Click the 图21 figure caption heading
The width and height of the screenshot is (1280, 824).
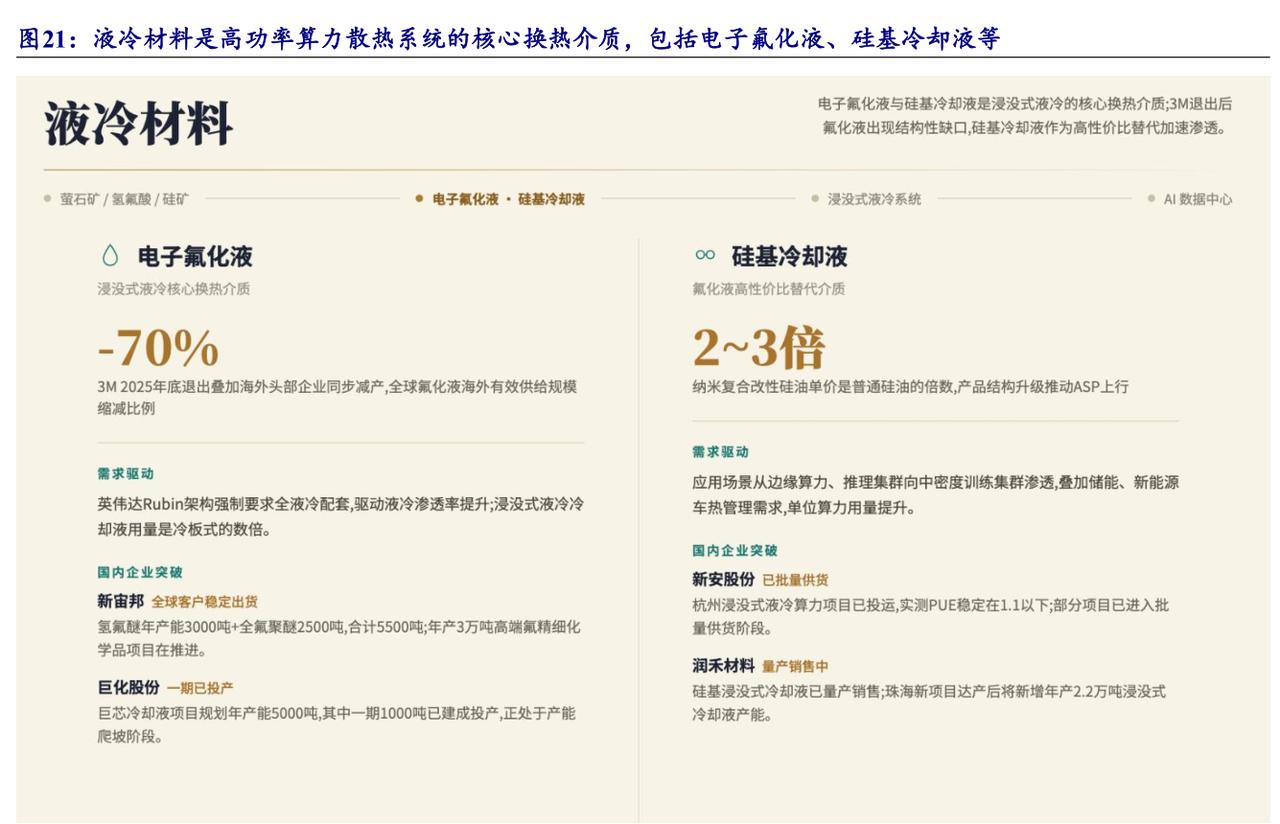[x=510, y=39]
